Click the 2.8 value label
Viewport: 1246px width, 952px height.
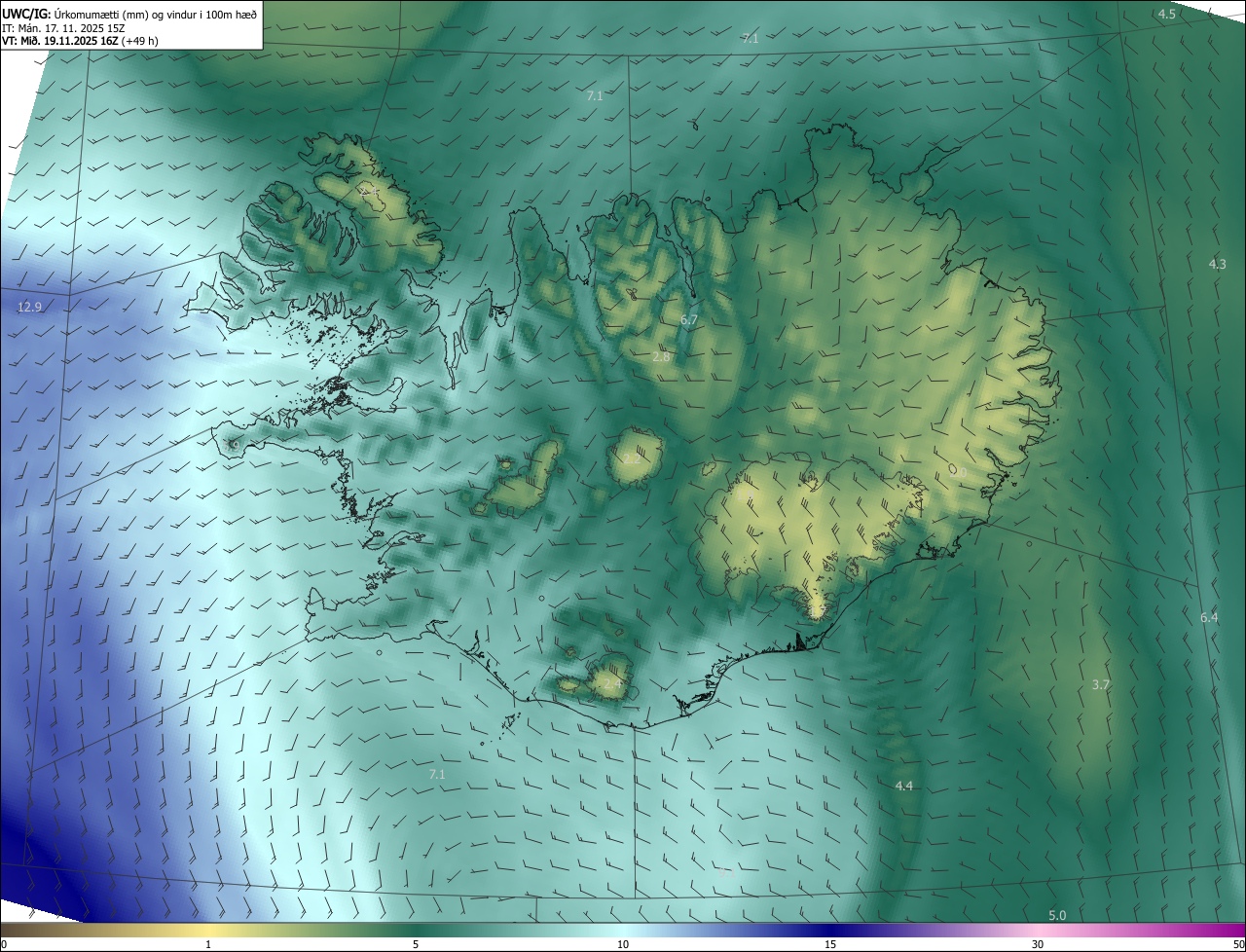pos(661,357)
